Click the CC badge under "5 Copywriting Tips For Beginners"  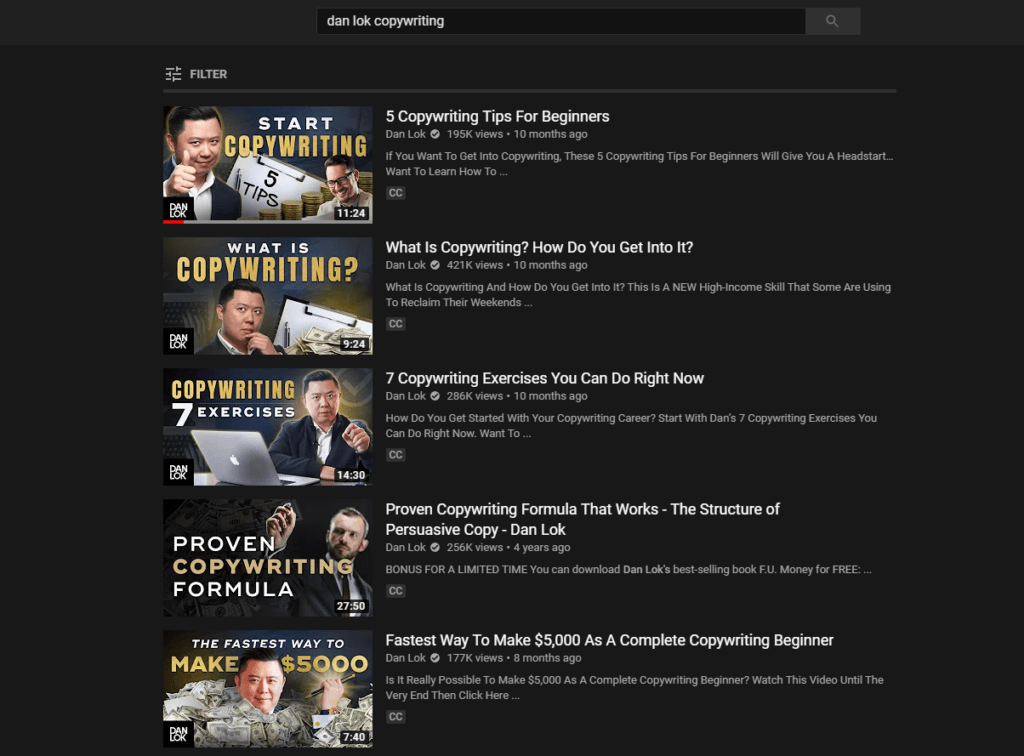pos(395,192)
